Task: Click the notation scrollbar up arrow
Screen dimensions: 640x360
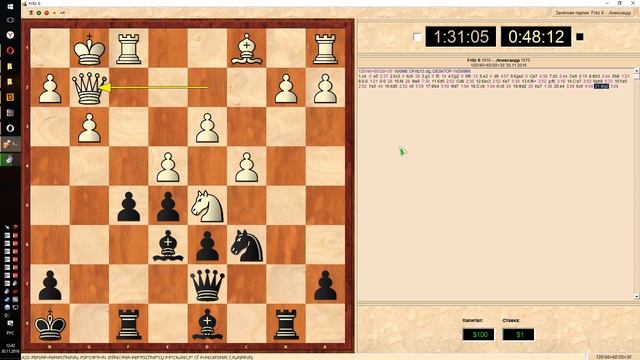Action: tap(636, 71)
